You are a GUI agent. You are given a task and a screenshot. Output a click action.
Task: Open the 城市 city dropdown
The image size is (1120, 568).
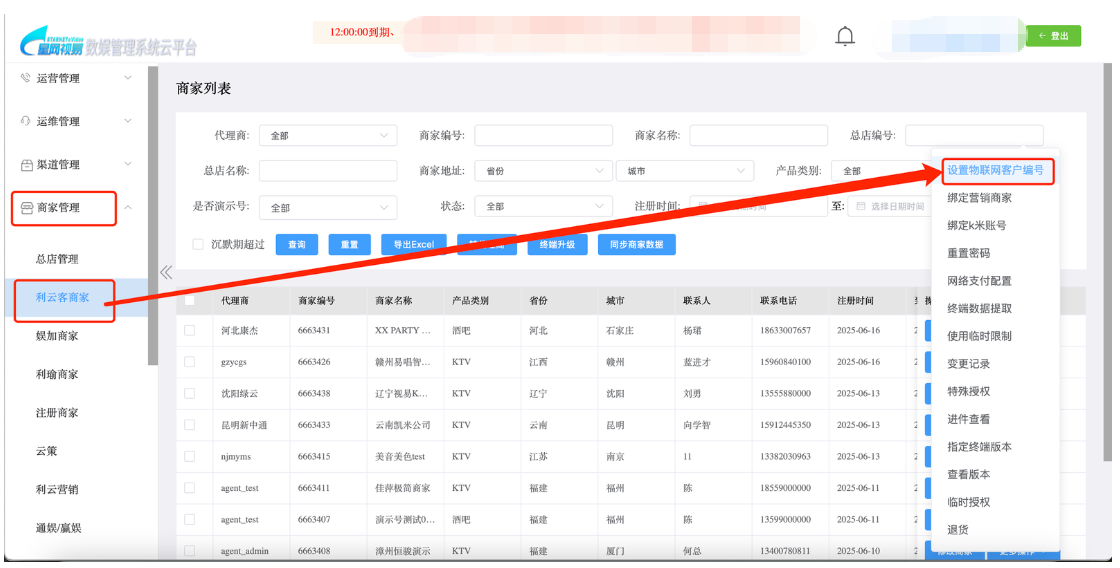685,171
